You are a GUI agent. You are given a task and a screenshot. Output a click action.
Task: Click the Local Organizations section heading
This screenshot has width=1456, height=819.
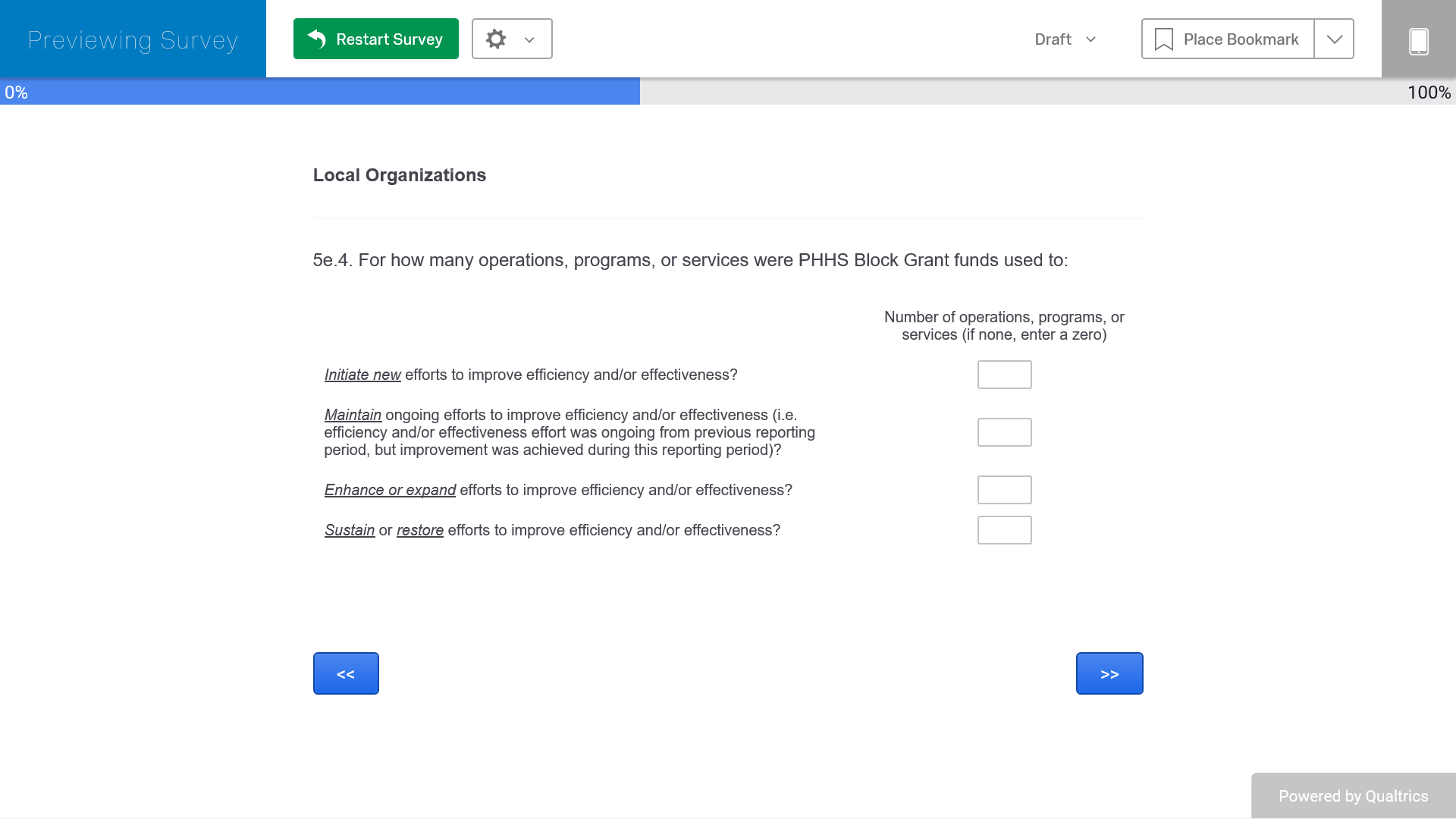(400, 175)
